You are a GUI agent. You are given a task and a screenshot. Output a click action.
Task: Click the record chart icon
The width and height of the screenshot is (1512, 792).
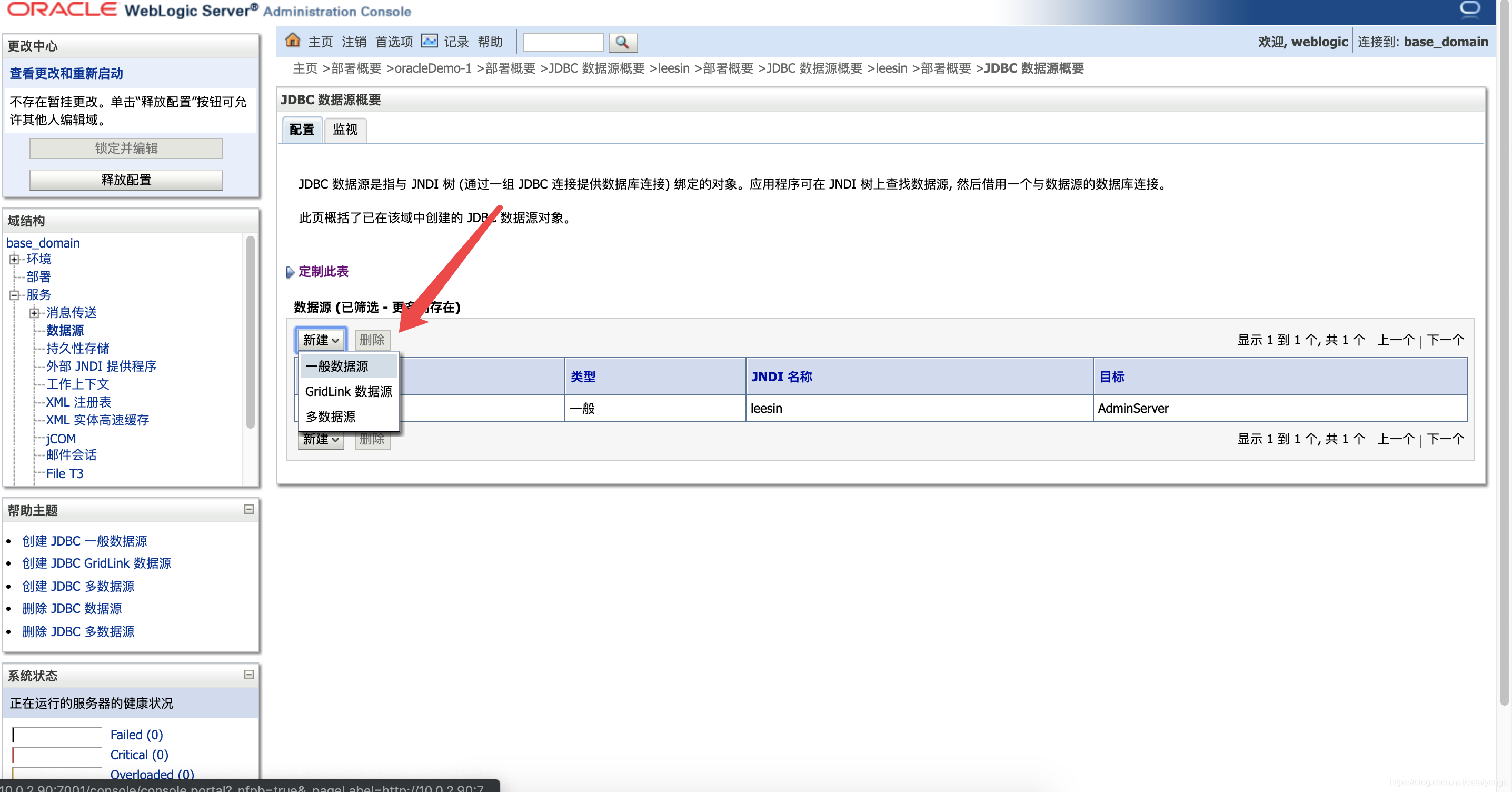tap(429, 41)
